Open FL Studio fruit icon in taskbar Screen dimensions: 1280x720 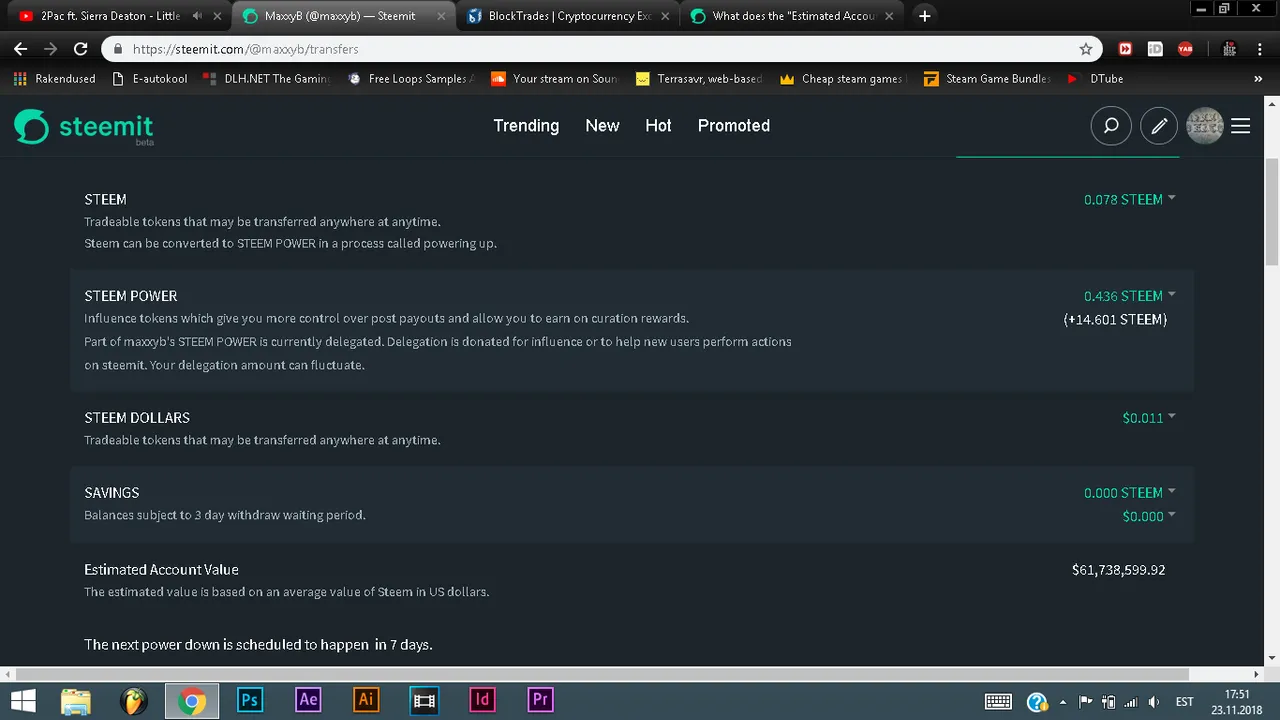(134, 701)
